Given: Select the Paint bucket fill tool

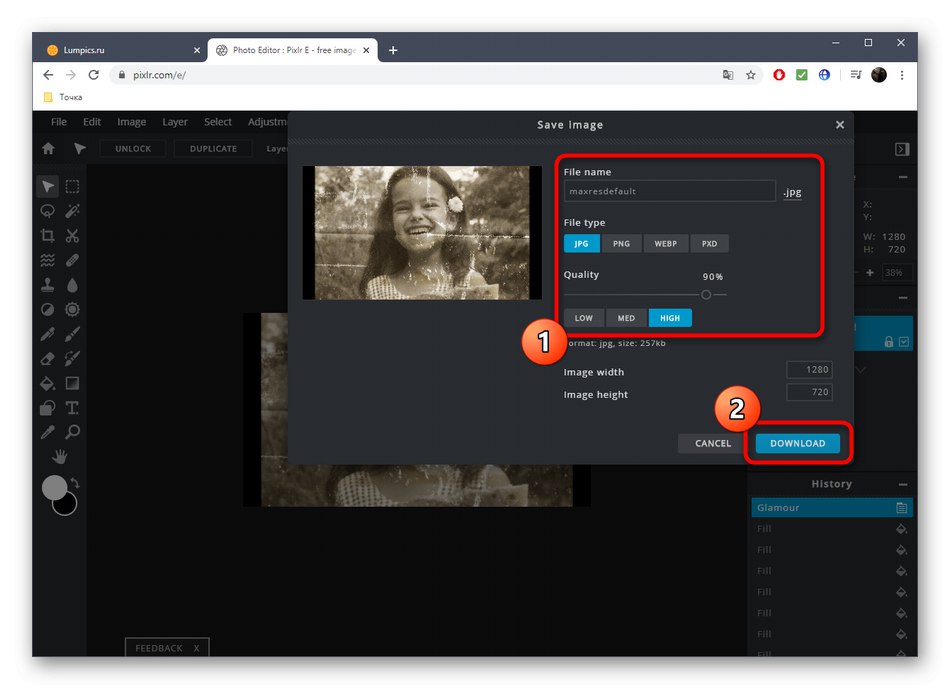Looking at the screenshot, I should pyautogui.click(x=47, y=383).
